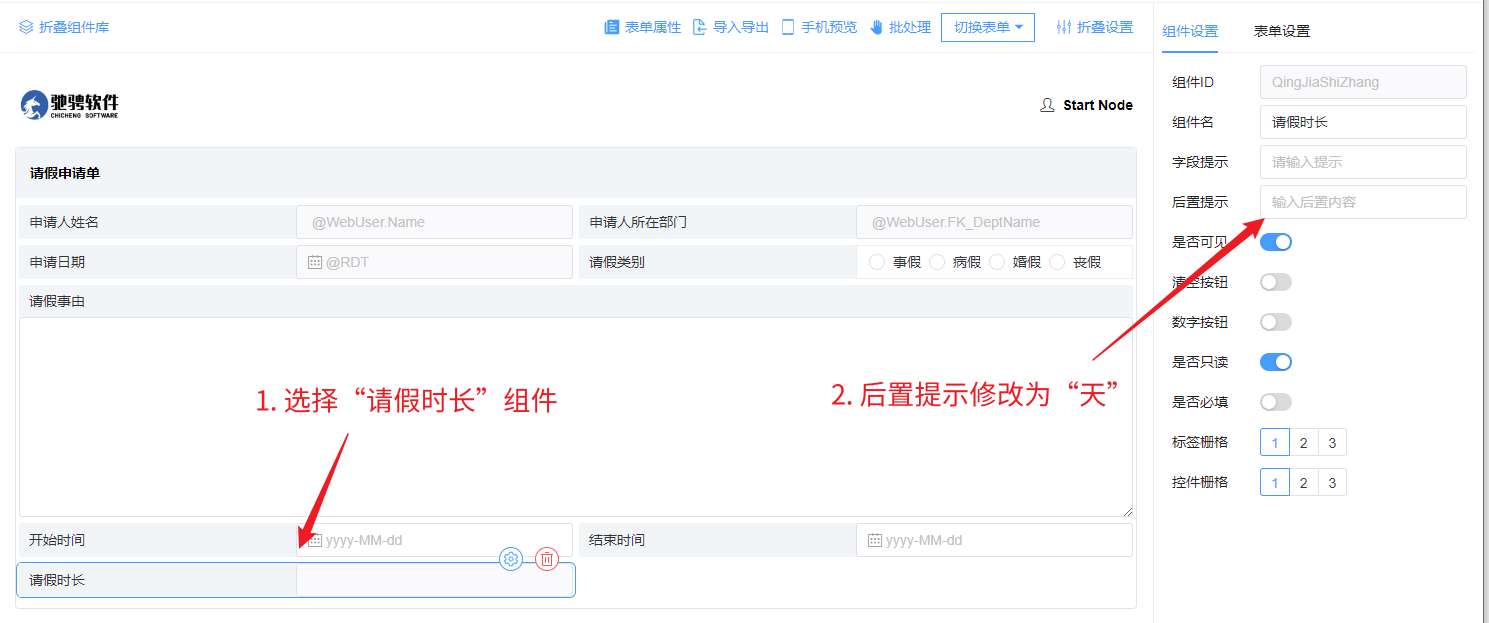
Task: Click the 驰骋软件 logo
Action: (x=70, y=105)
